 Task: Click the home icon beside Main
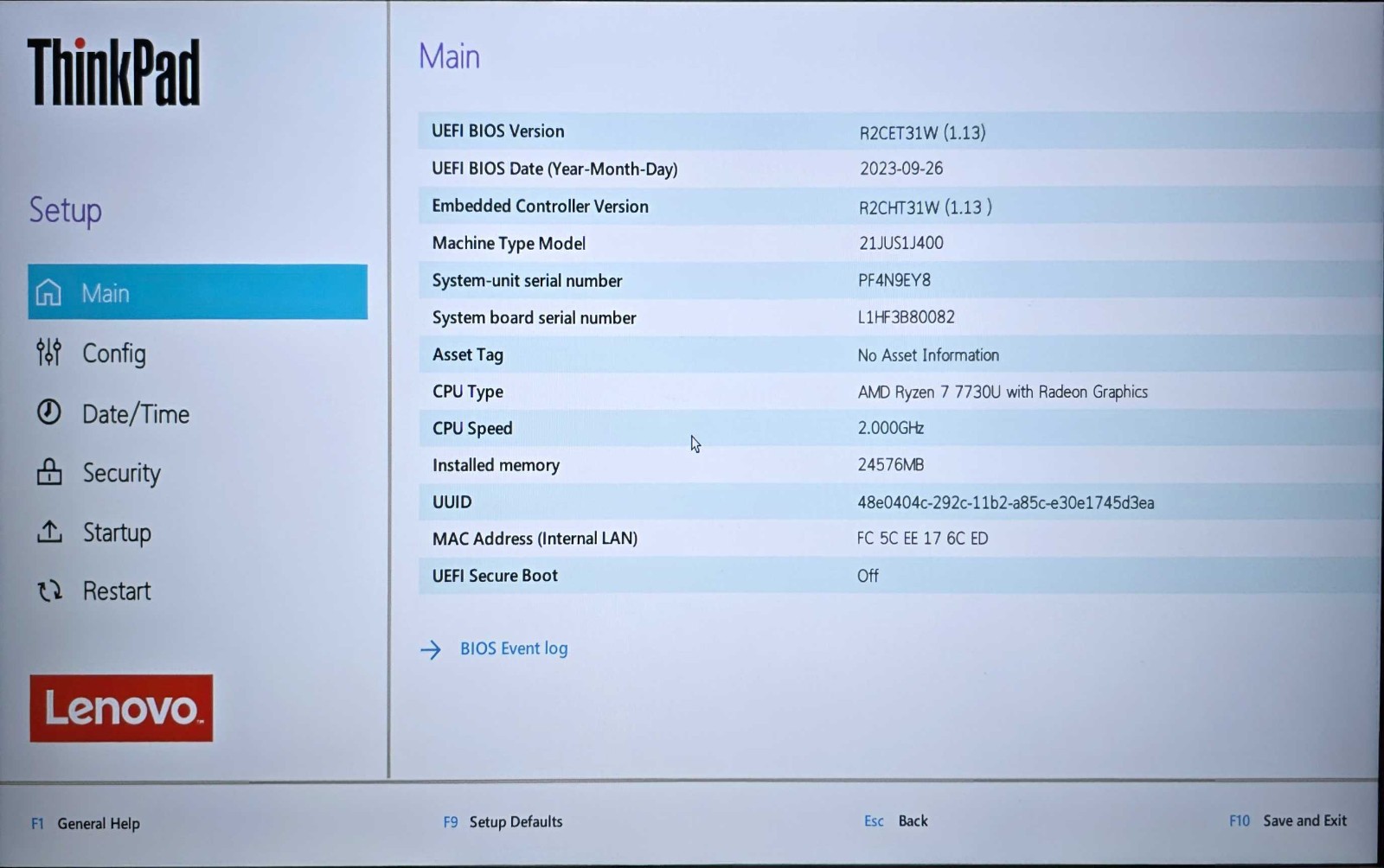[48, 292]
